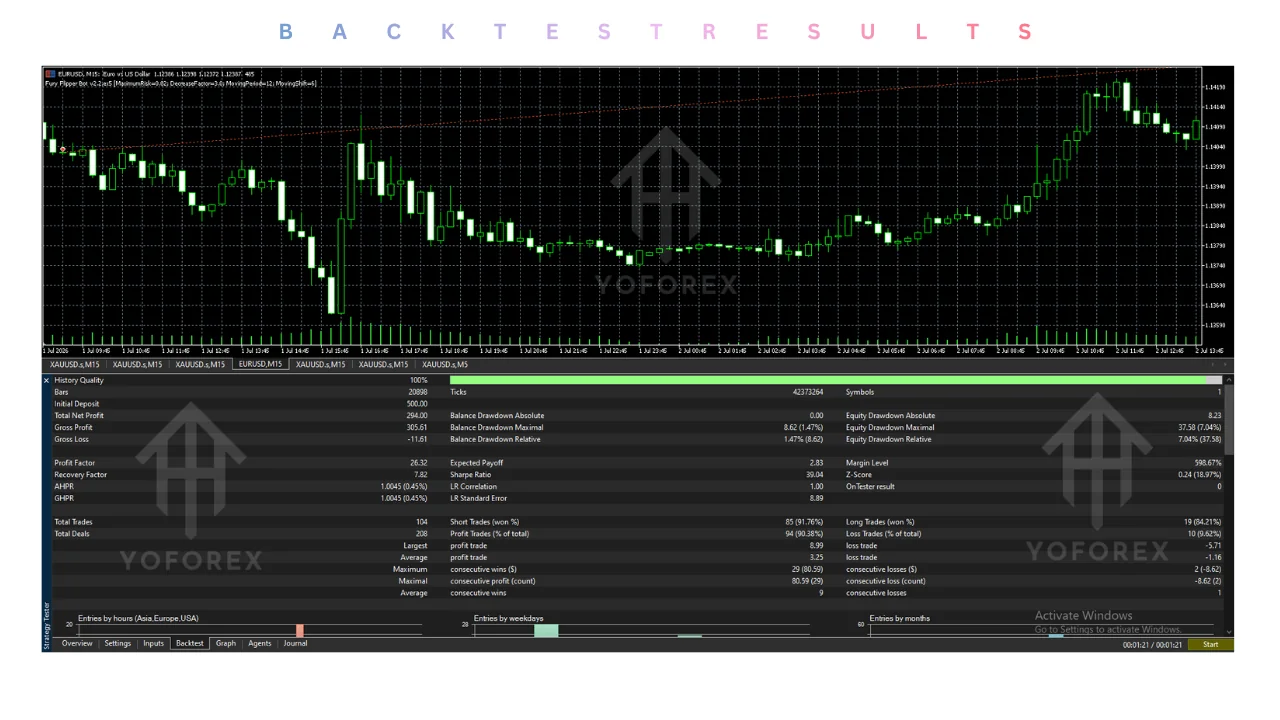Click the Profit Factor value 26.32
The image size is (1280, 720).
click(419, 463)
